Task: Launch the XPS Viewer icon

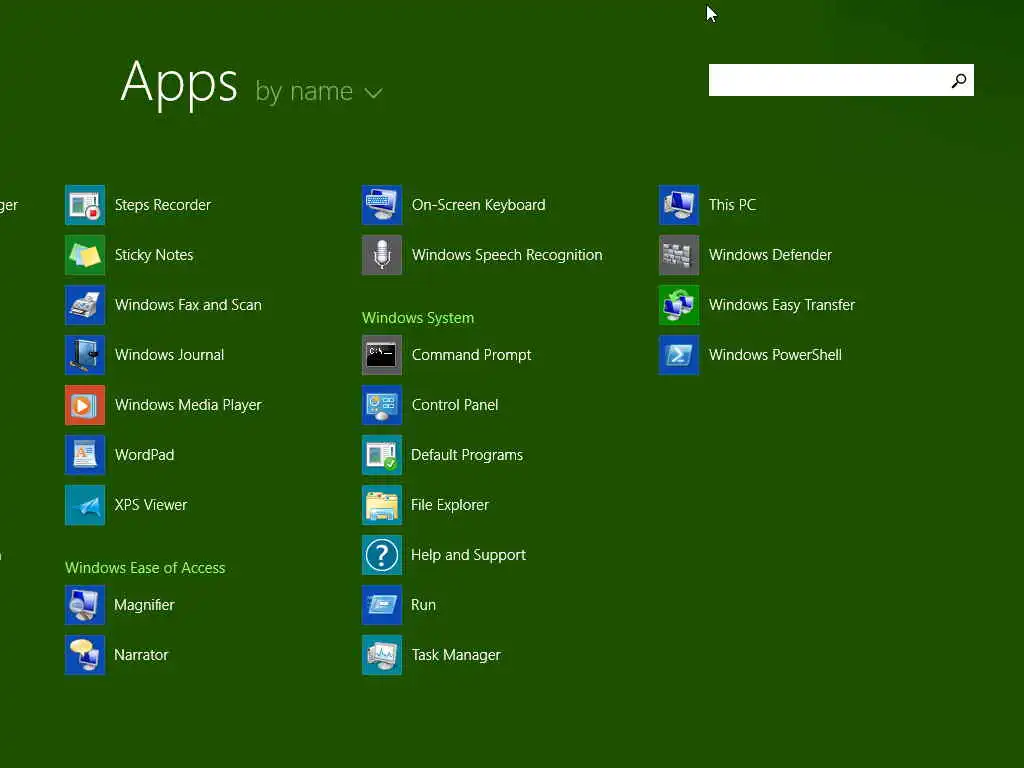Action: 85,505
